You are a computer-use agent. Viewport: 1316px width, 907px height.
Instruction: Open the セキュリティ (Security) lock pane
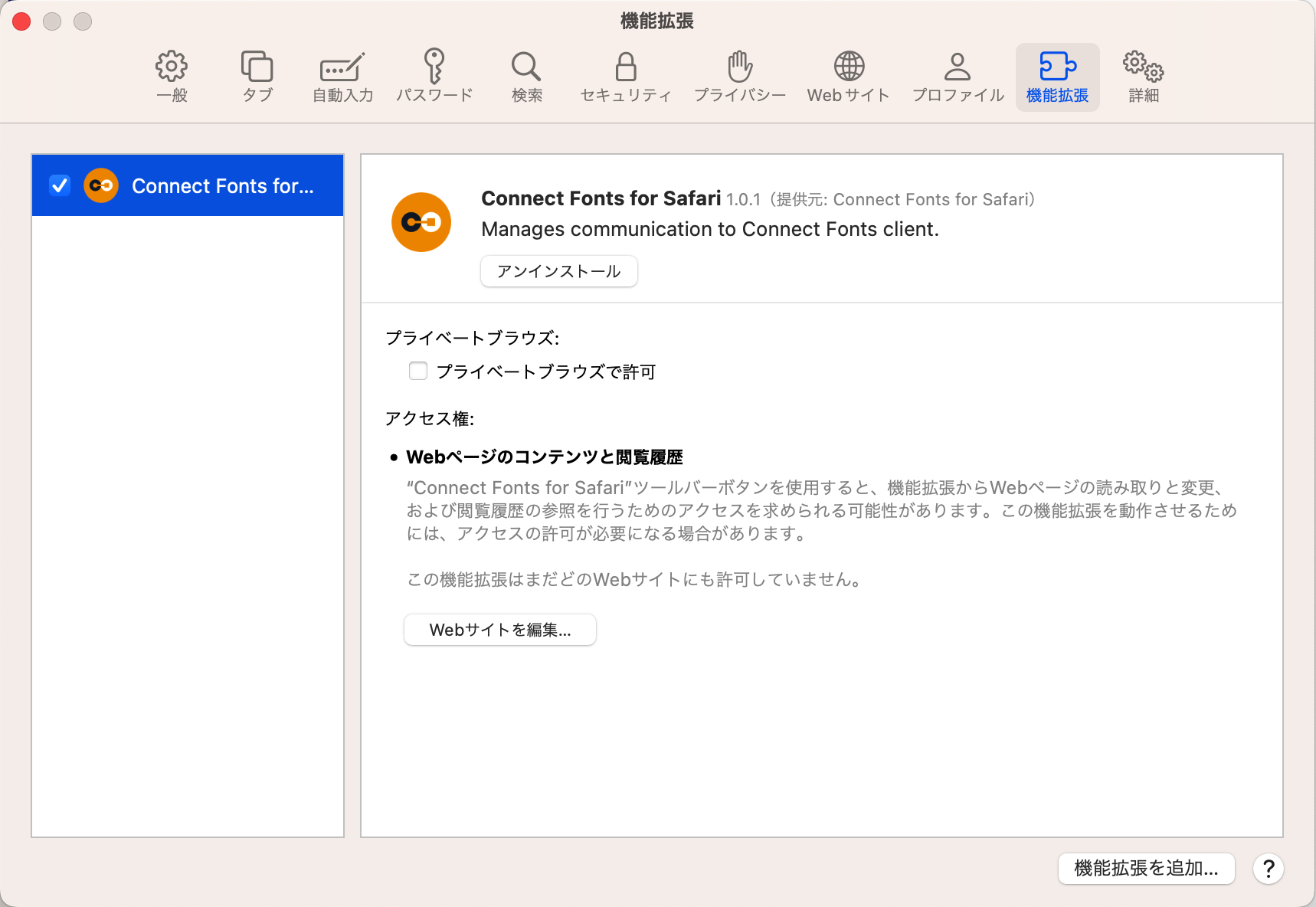626,77
